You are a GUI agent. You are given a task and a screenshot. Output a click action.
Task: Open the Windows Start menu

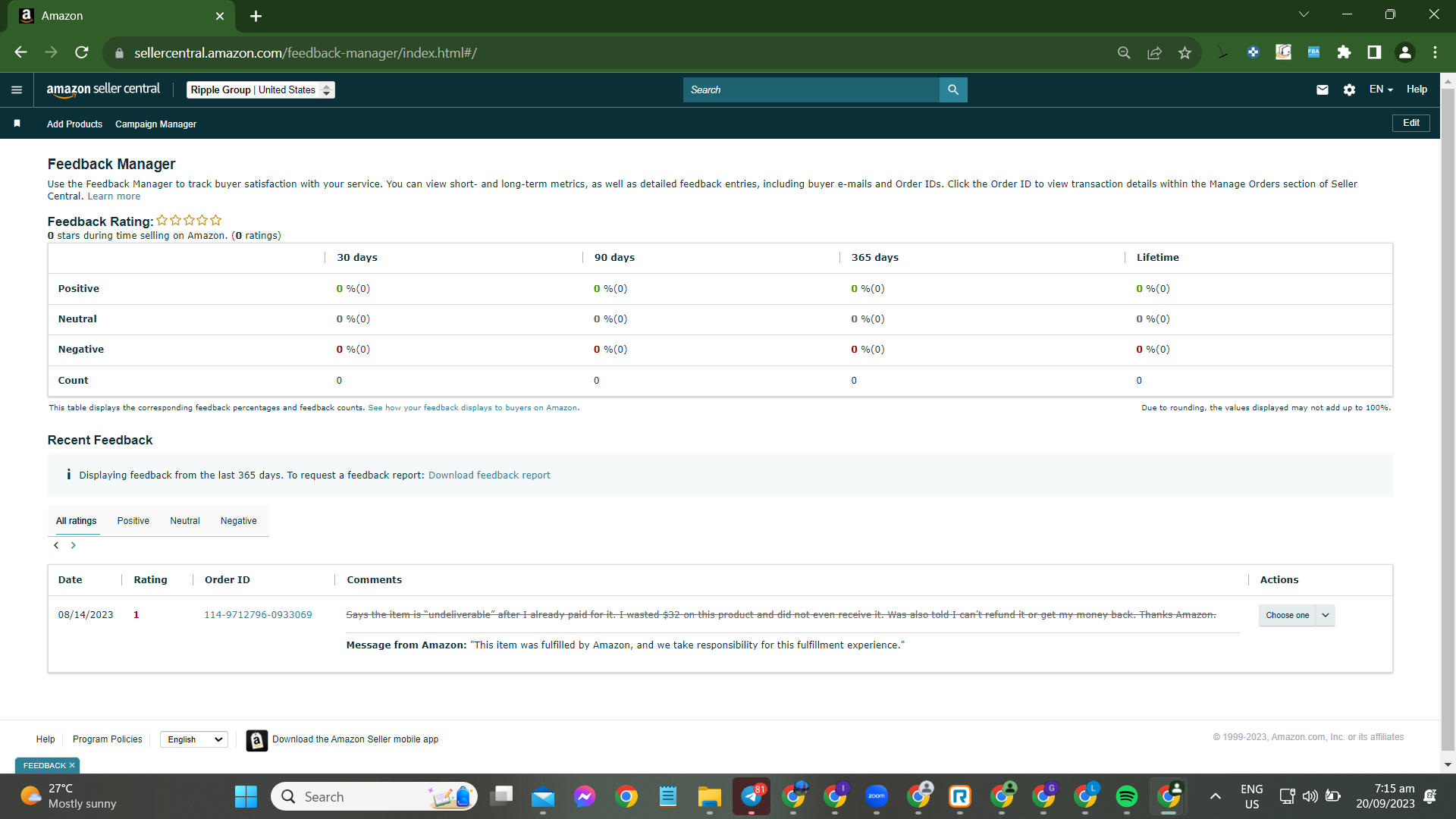point(246,796)
